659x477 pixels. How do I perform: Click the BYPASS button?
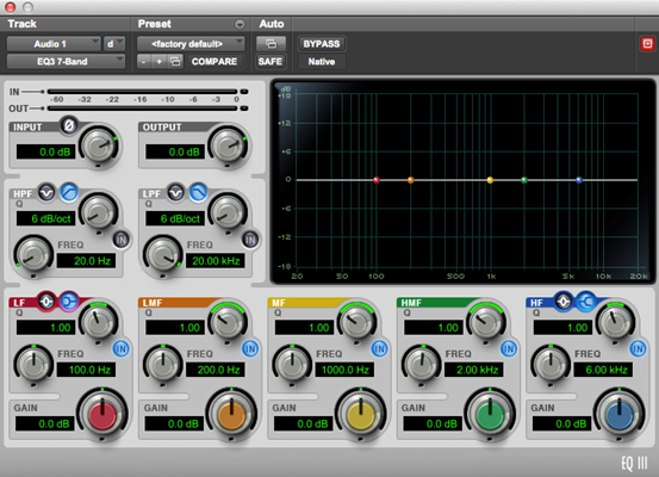pyautogui.click(x=321, y=44)
